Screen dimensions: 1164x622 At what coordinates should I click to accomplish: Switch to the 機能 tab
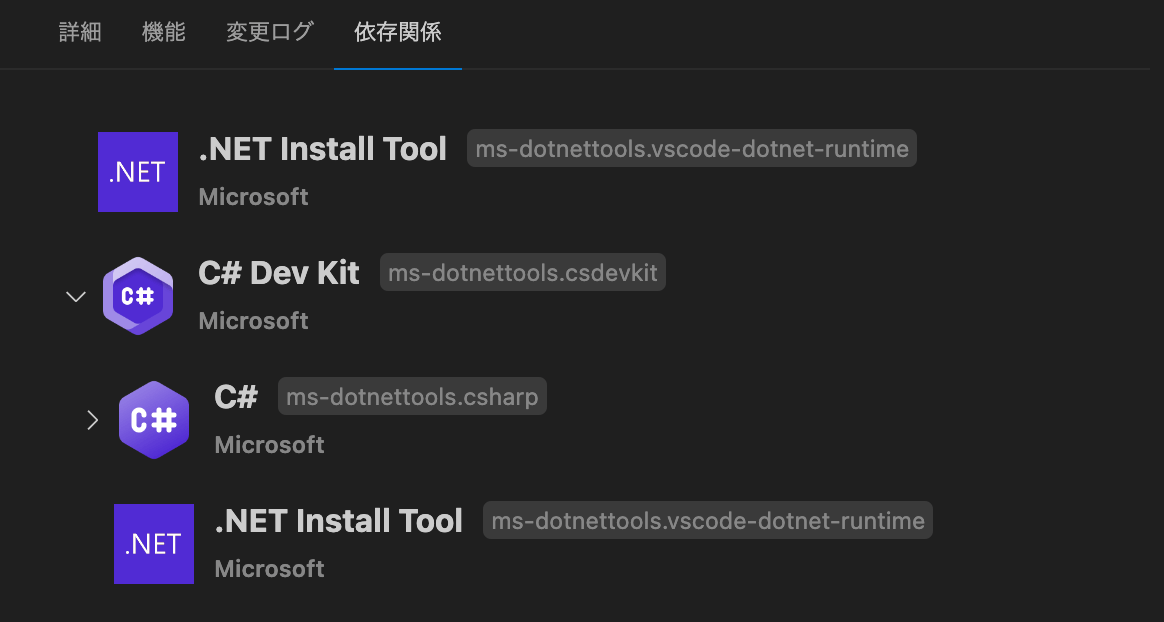(x=163, y=32)
